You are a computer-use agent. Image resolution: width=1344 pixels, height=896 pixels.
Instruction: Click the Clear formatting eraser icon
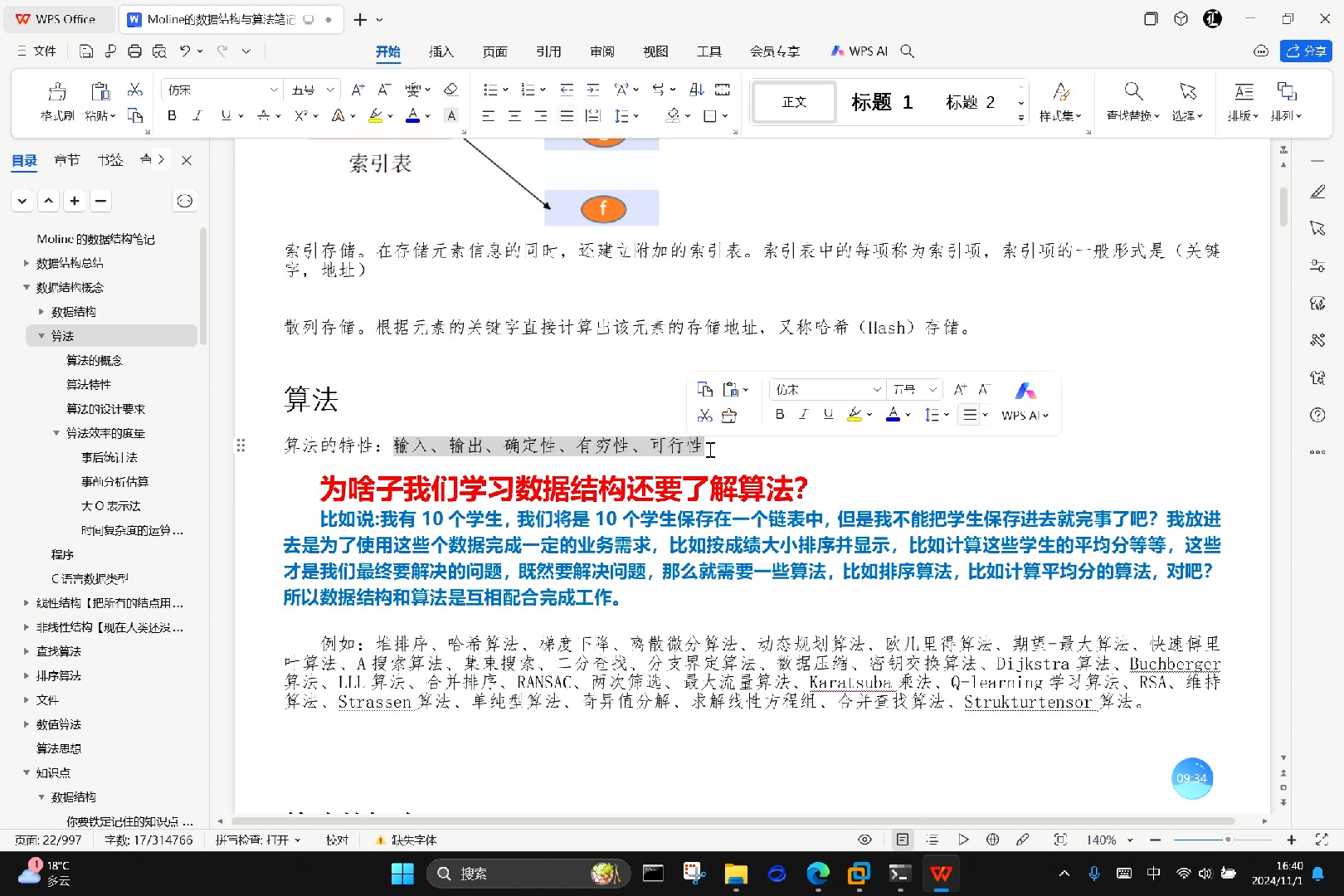coord(450,90)
